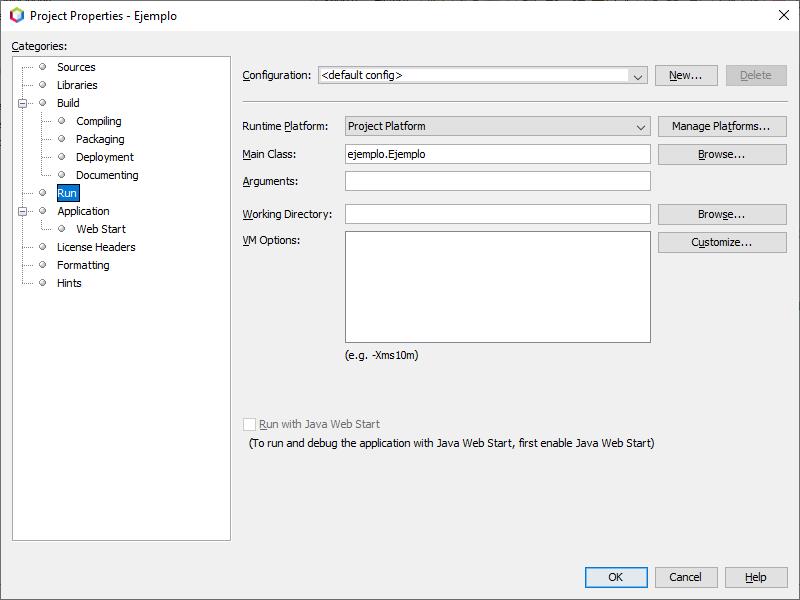
Task: Click the Sources bullet icon
Action: (43, 66)
